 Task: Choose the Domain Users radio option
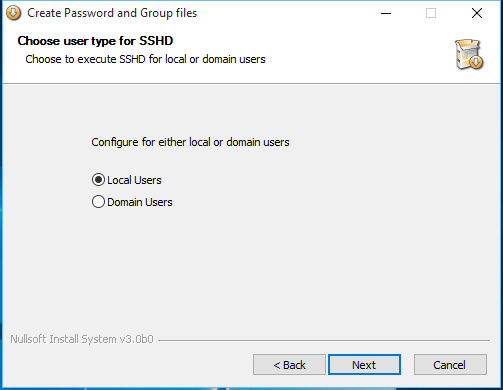click(x=98, y=202)
